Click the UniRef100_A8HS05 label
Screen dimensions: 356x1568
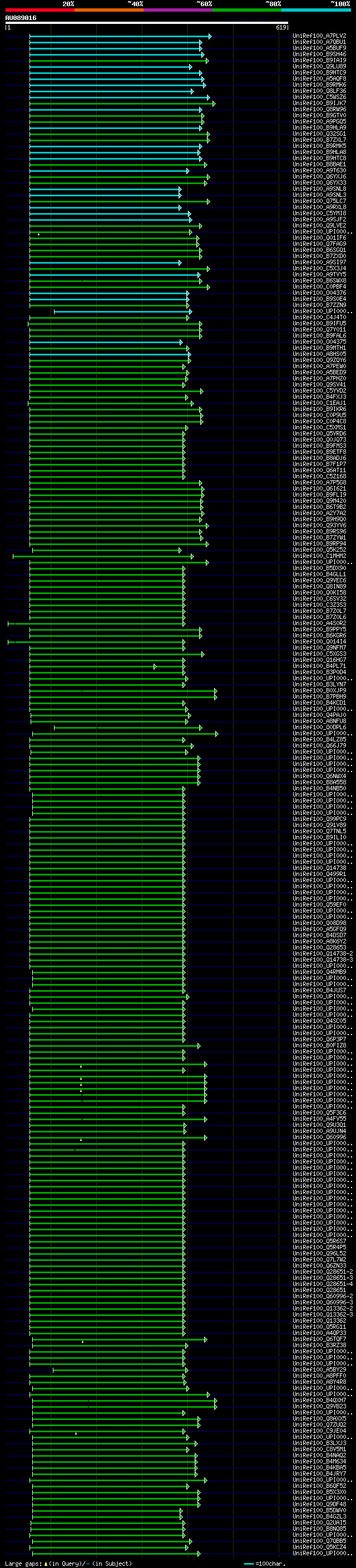click(x=319, y=354)
